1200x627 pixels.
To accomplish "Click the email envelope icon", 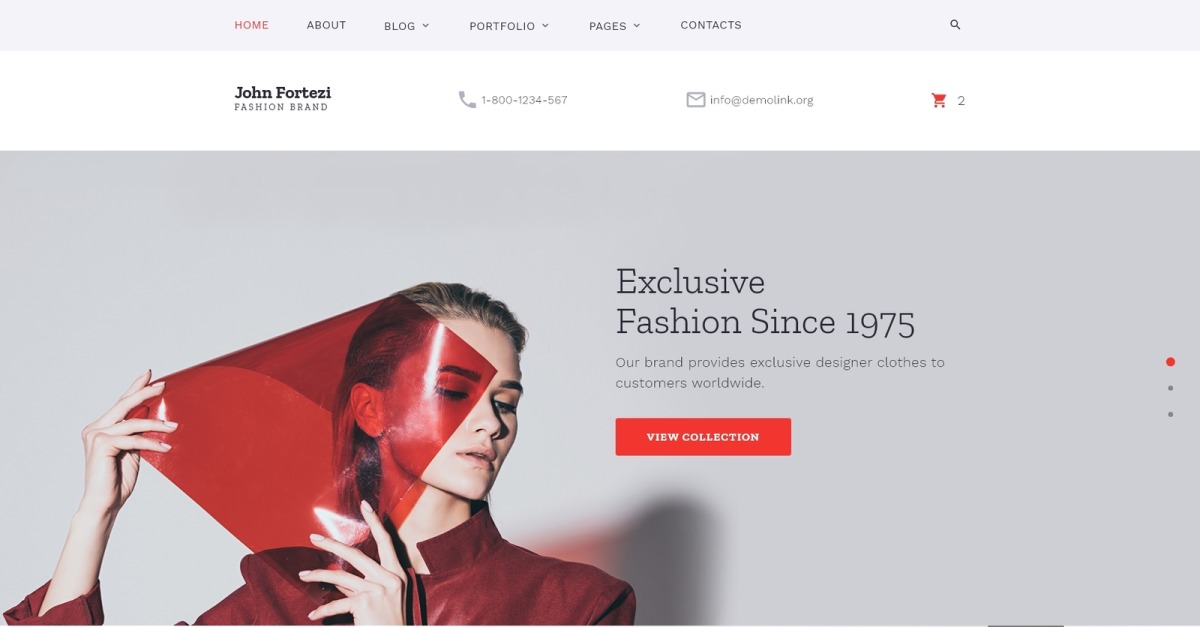I will tap(696, 100).
